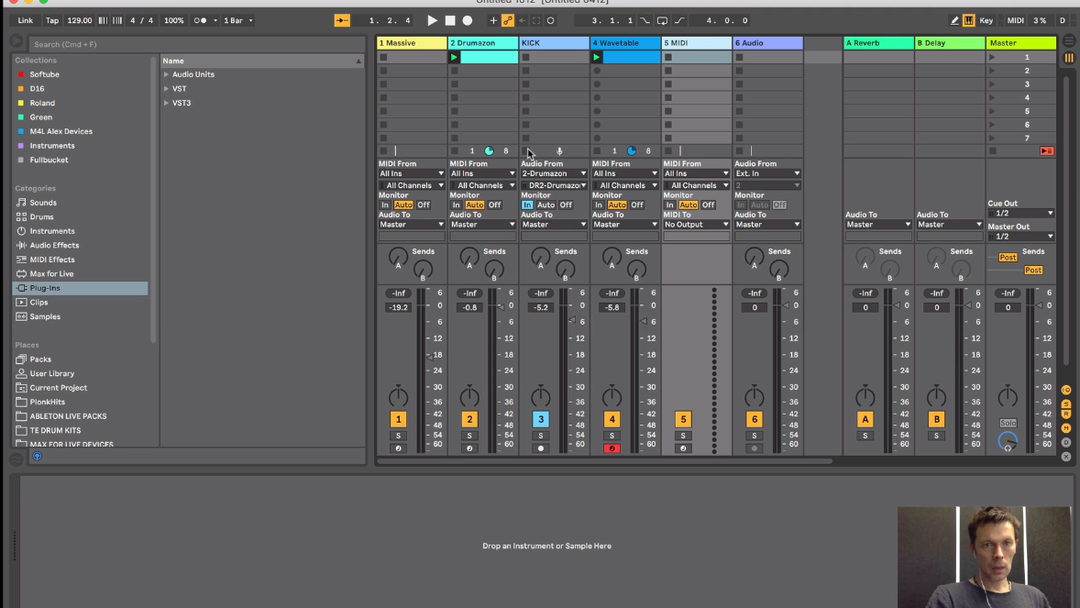Expand the Audio Units folder

167,75
